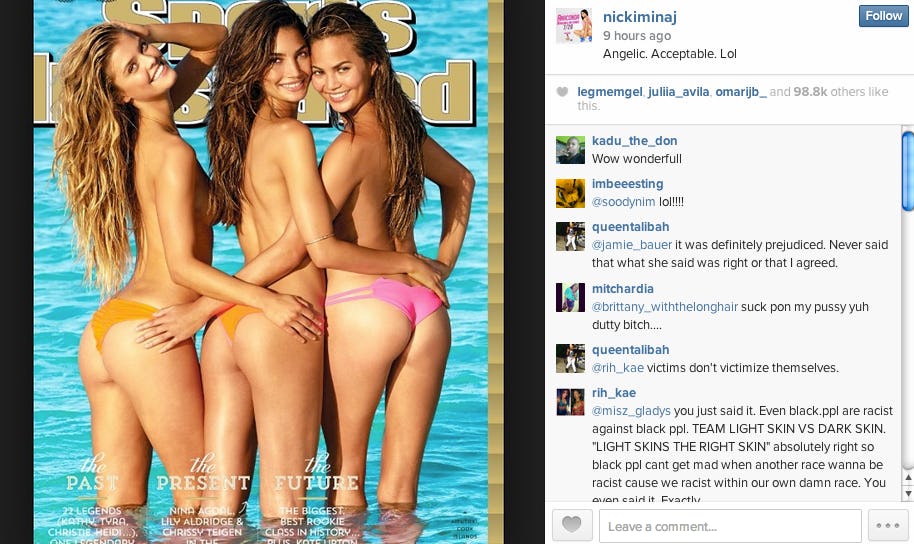The image size is (914, 544).
Task: Click the comments scrollbar thumb
Action: [x=908, y=171]
